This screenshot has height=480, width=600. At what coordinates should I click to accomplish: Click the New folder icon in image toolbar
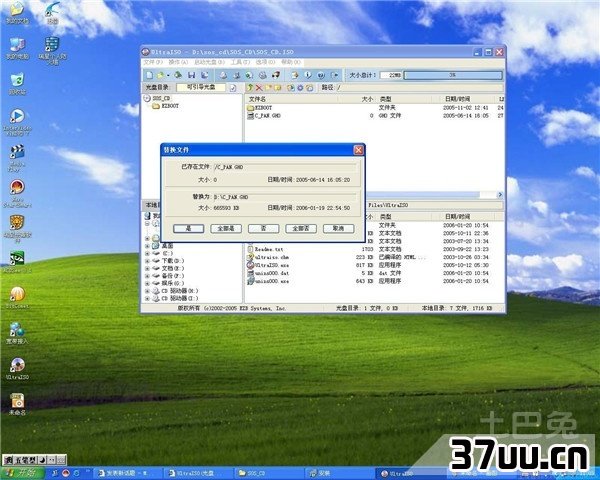(x=269, y=88)
